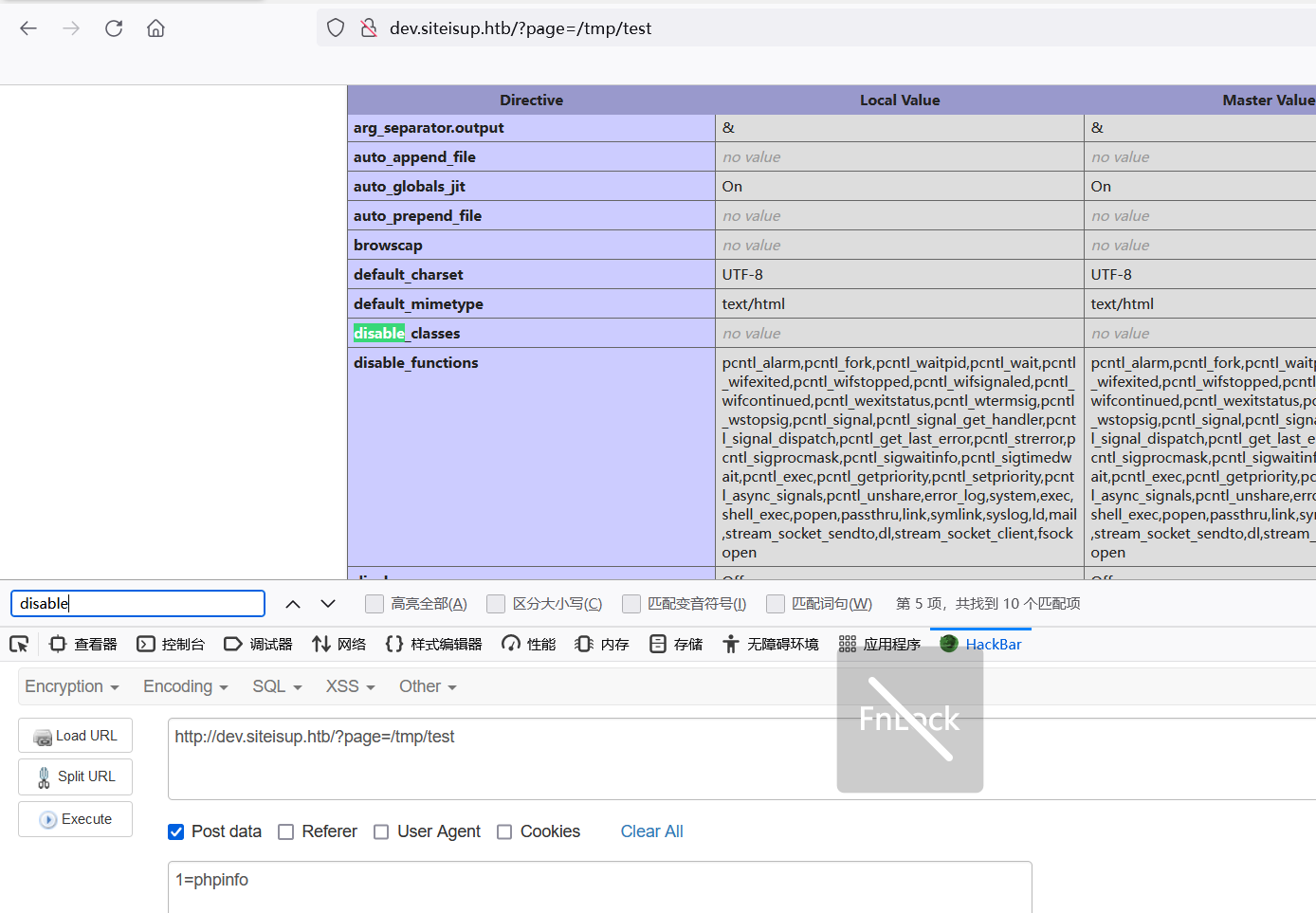Switch to the HackBar tab

pyautogui.click(x=981, y=645)
